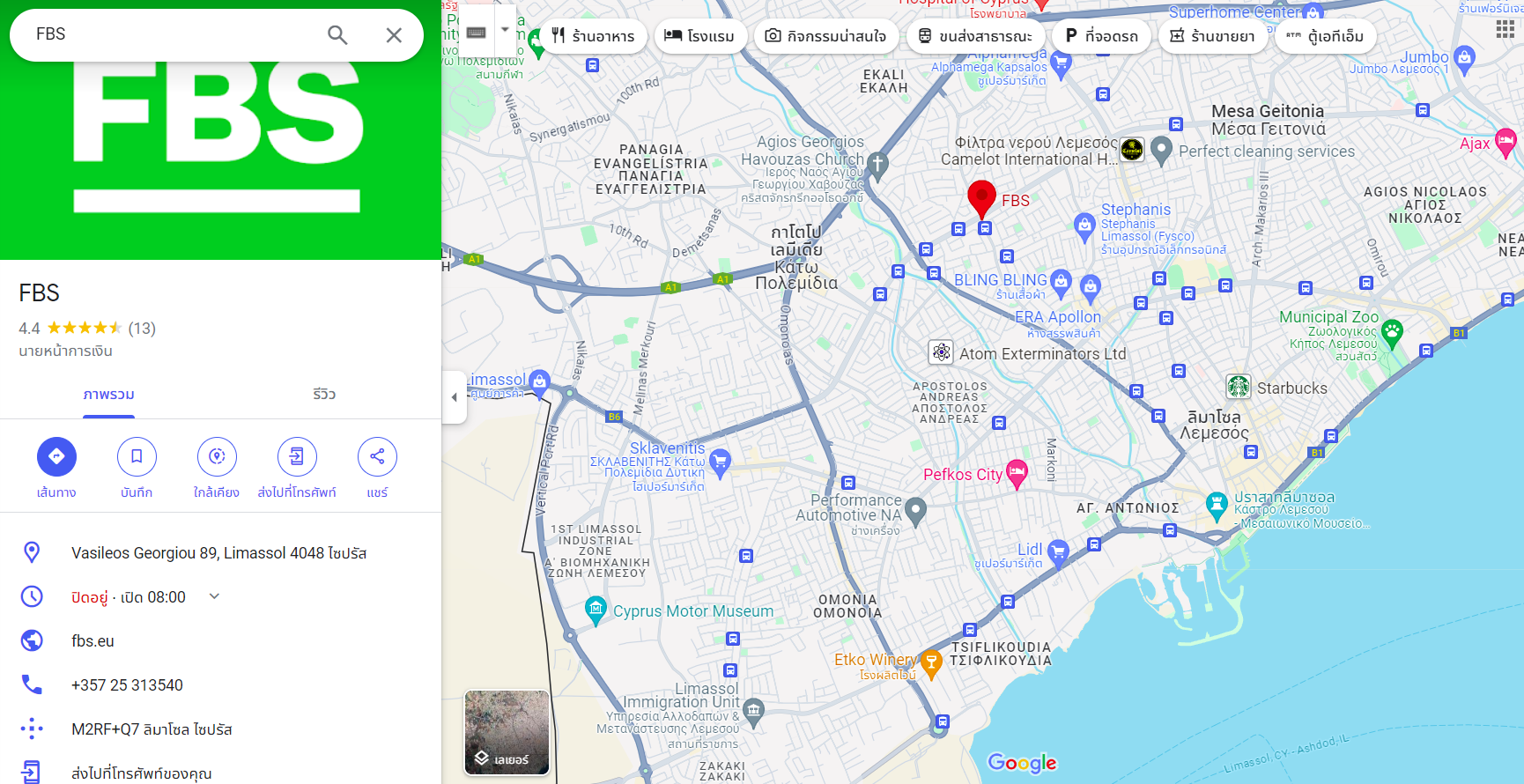Share this place with the แชร์ icon
The image size is (1524, 784).
[377, 456]
